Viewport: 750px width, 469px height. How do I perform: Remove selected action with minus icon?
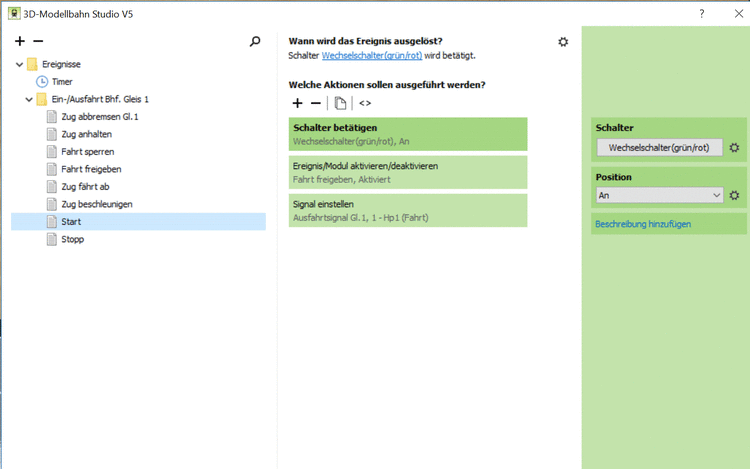(x=316, y=103)
